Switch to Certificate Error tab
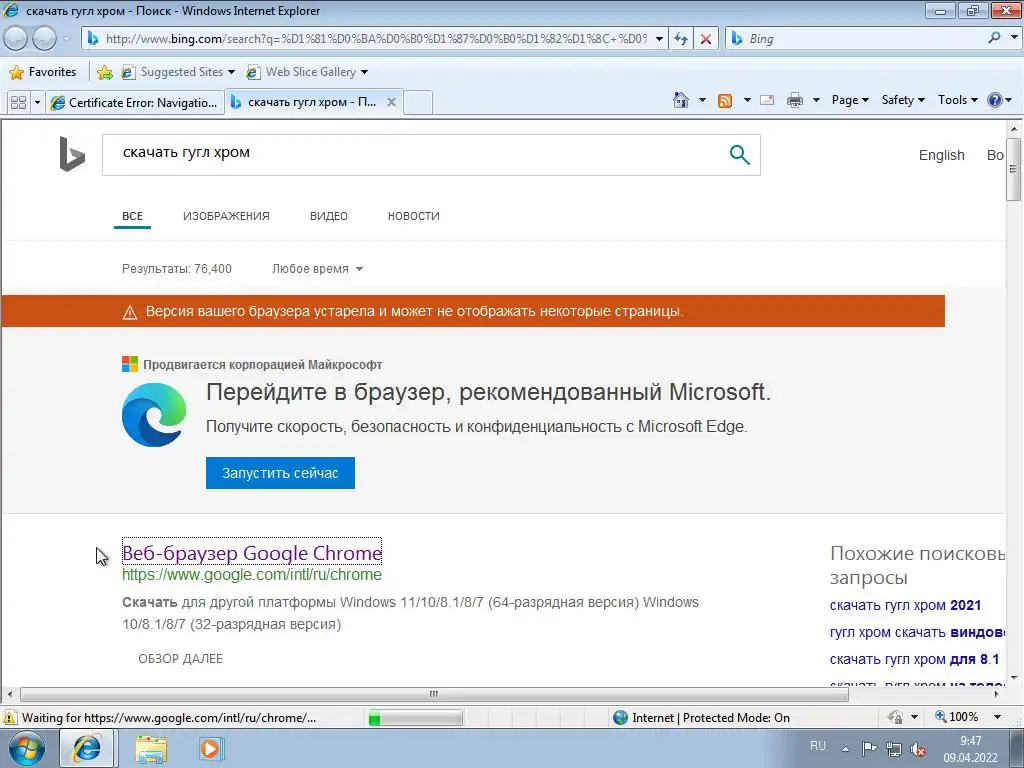The height and width of the screenshot is (768, 1024). tap(135, 103)
